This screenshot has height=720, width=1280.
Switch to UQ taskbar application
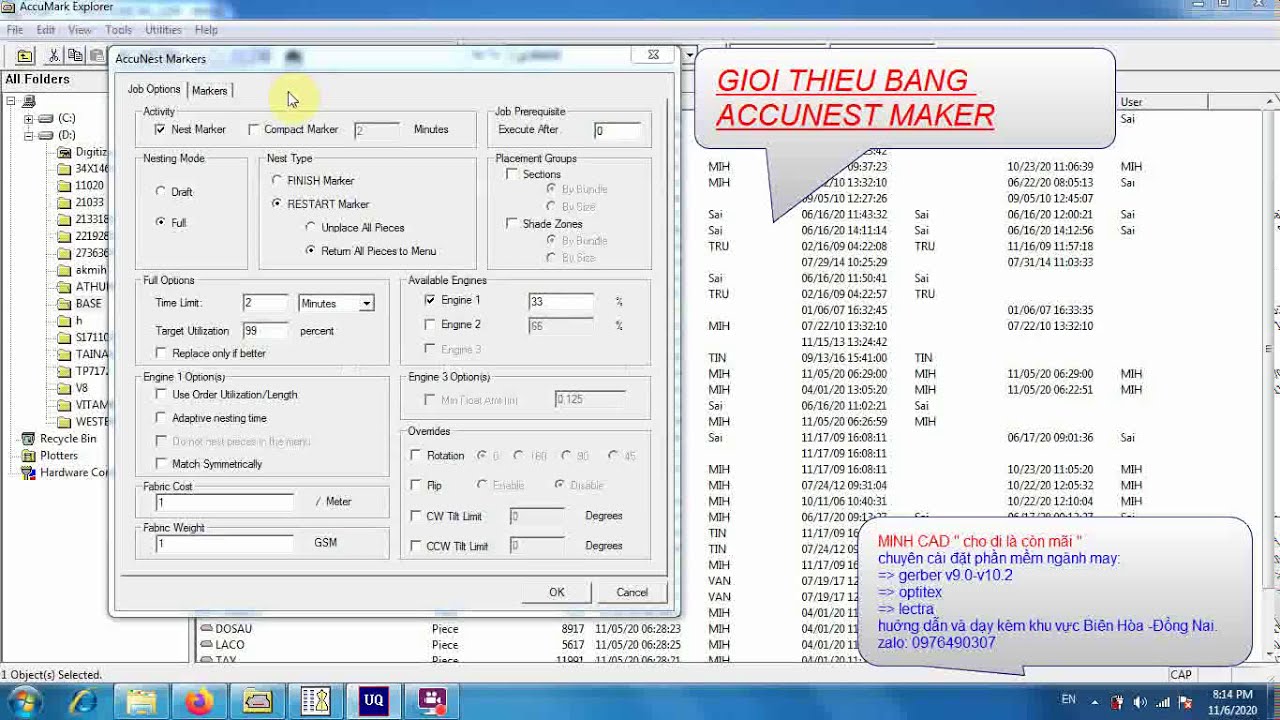click(x=373, y=700)
